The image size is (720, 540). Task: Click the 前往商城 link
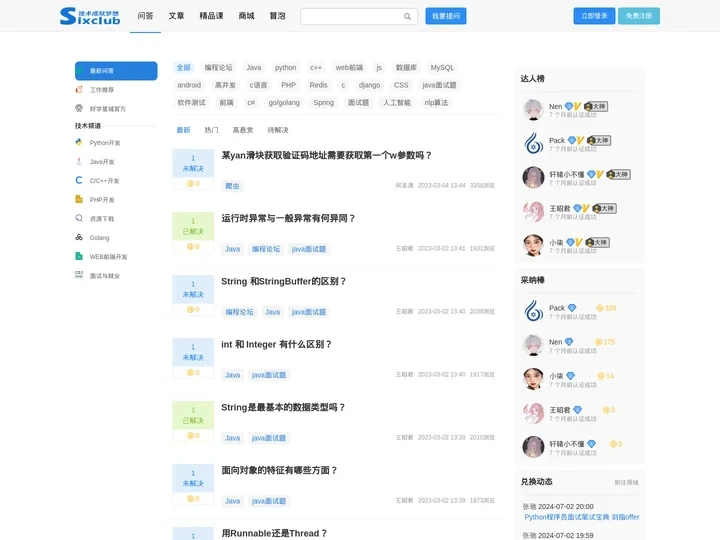tap(626, 482)
